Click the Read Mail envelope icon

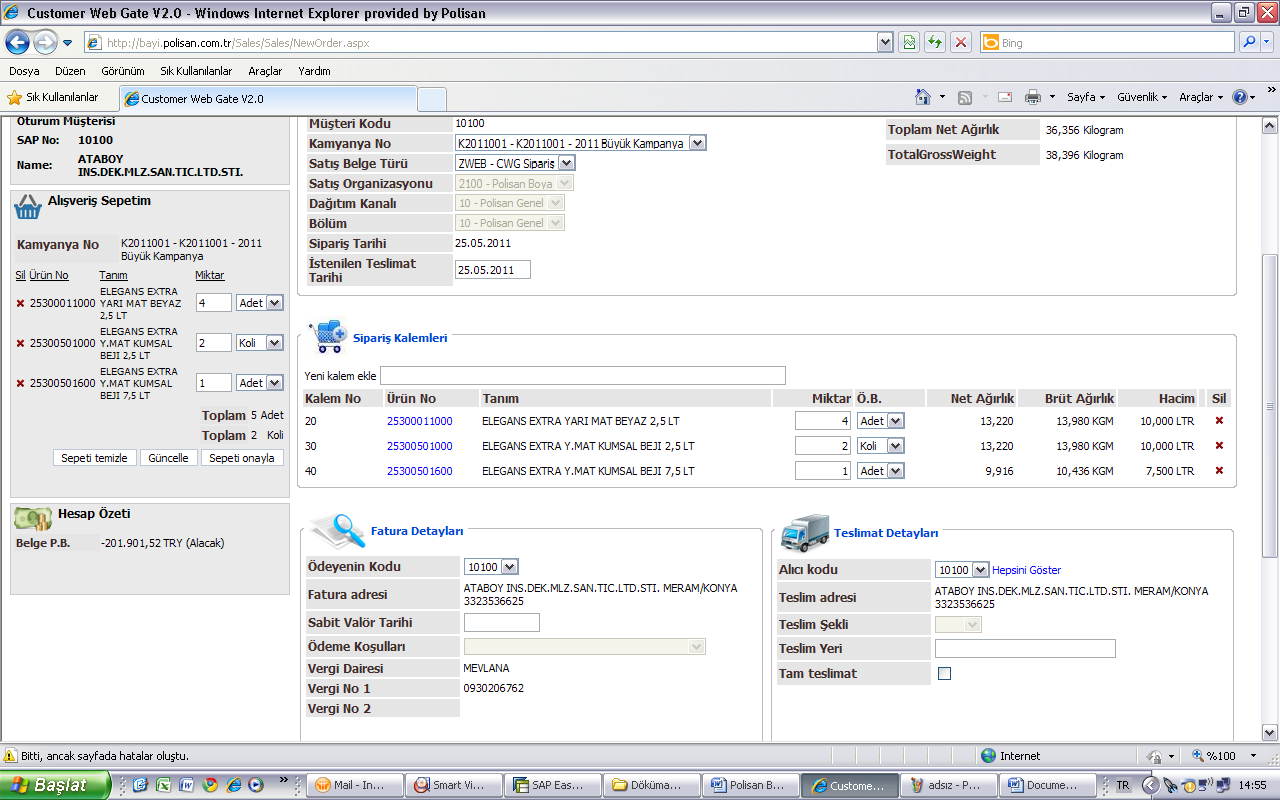pyautogui.click(x=1004, y=97)
